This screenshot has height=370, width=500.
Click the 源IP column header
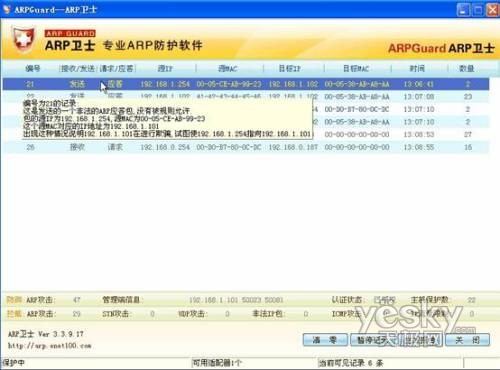pos(165,68)
